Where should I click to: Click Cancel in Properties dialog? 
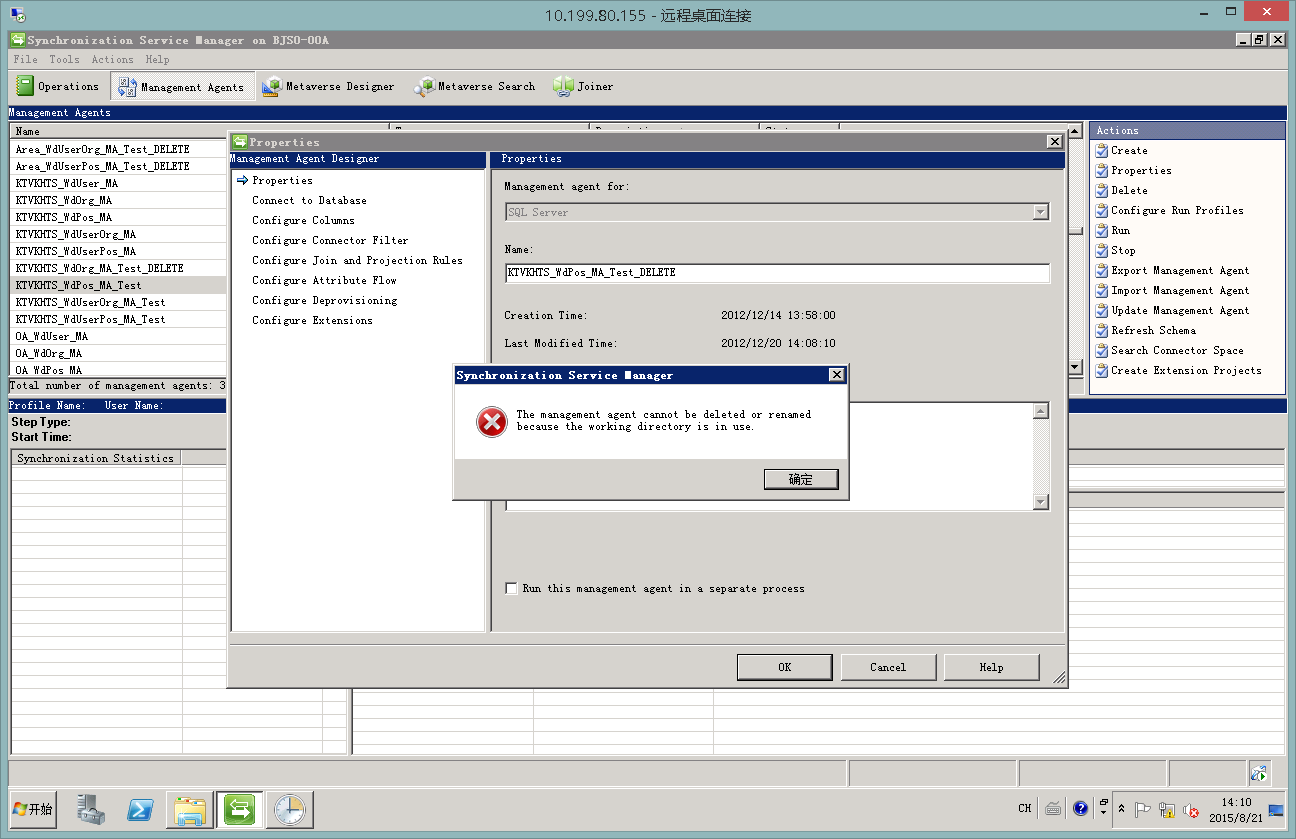(888, 667)
